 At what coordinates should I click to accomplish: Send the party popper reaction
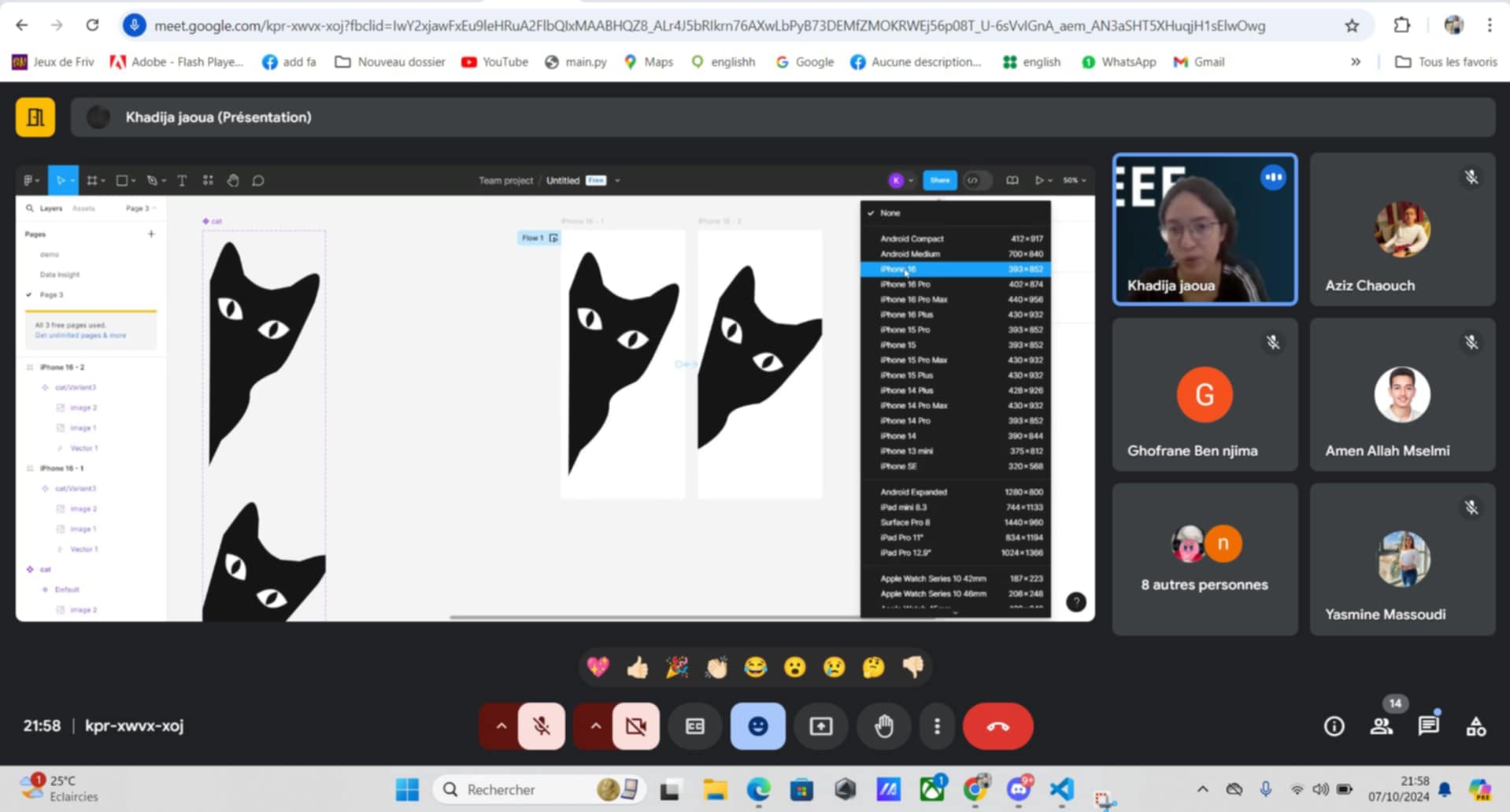677,667
